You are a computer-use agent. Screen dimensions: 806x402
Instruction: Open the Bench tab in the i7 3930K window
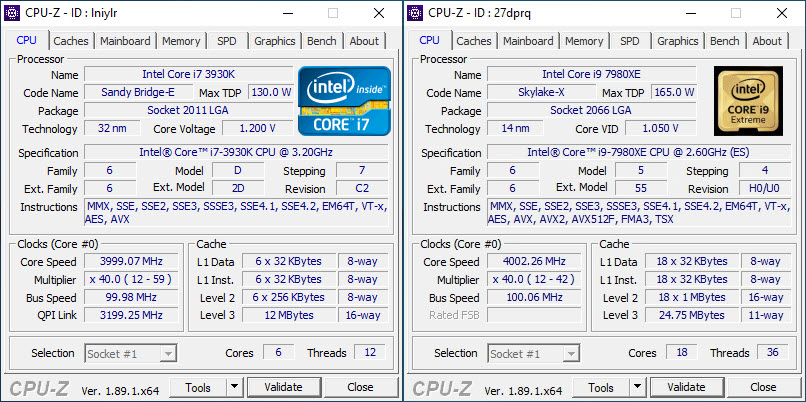pyautogui.click(x=321, y=41)
